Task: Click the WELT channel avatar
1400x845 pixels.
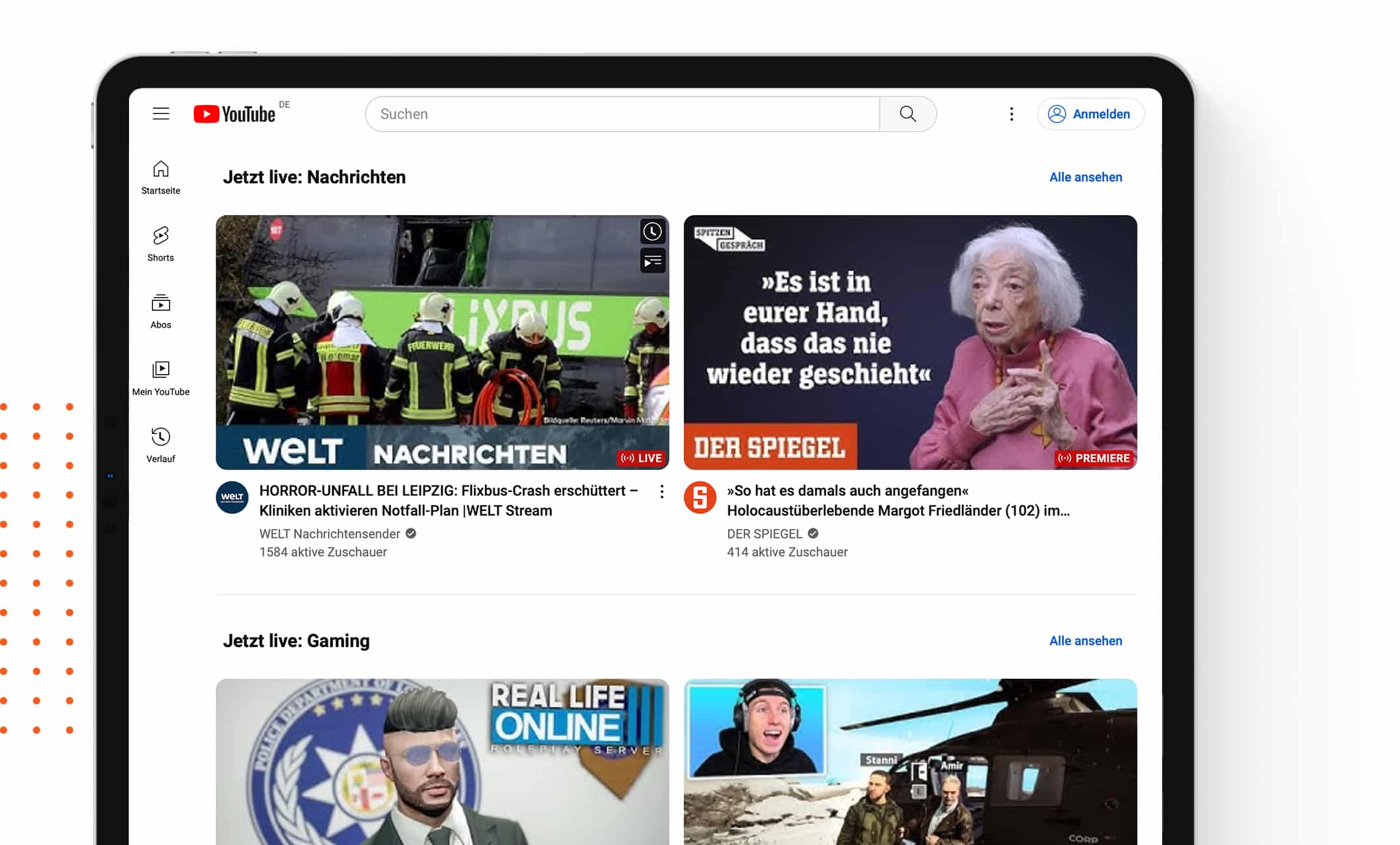Action: [x=232, y=498]
